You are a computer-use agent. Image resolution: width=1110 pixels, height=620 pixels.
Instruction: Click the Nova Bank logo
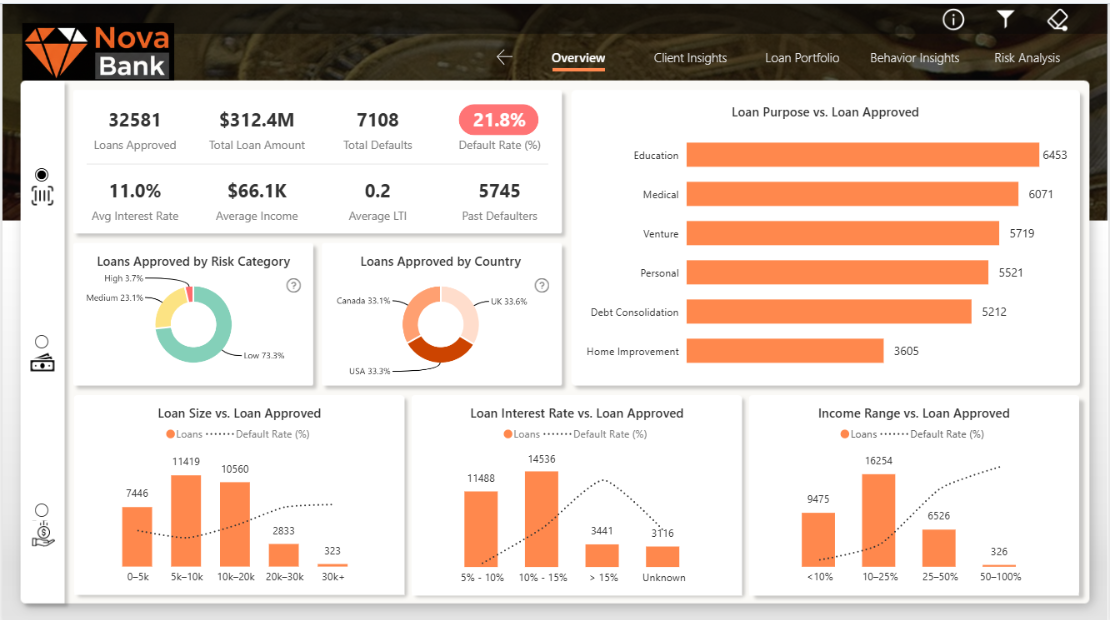tap(98, 52)
